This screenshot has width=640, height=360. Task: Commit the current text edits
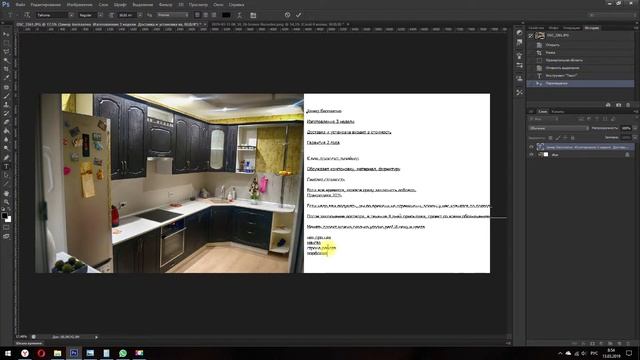pos(298,15)
